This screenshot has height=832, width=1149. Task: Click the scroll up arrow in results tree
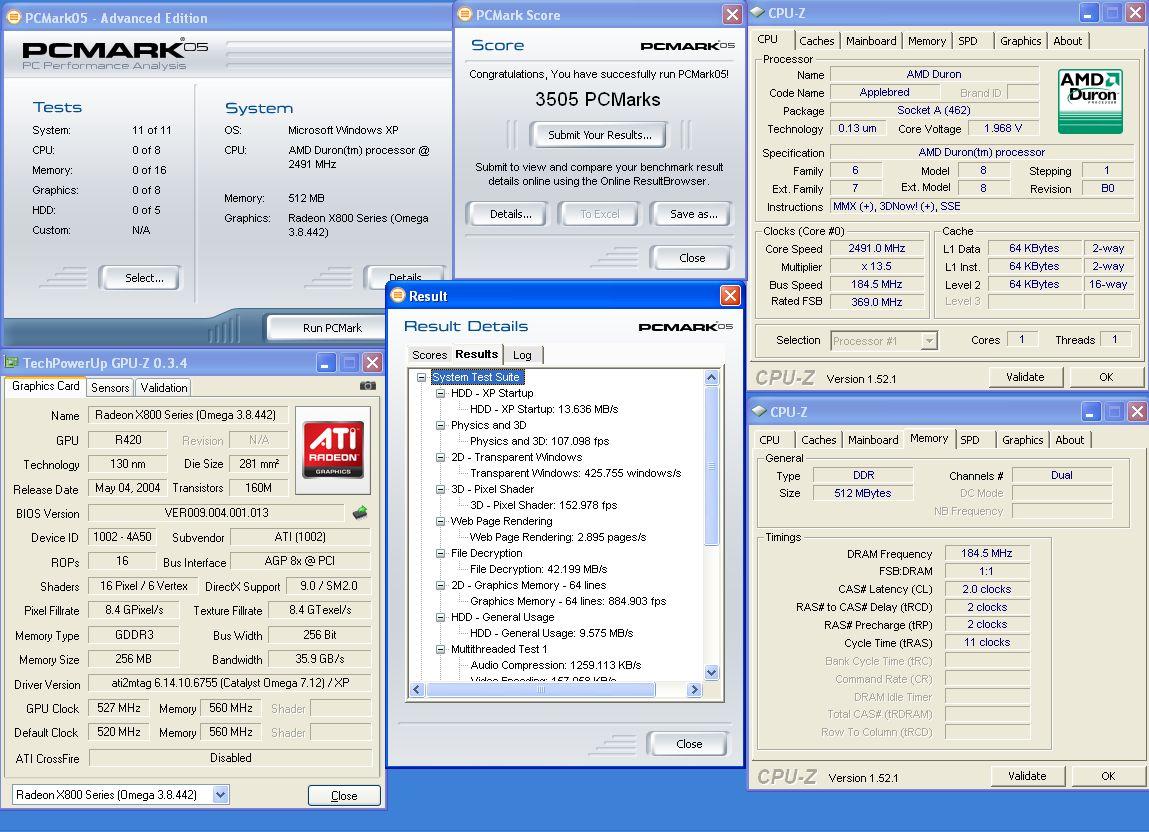(x=711, y=378)
